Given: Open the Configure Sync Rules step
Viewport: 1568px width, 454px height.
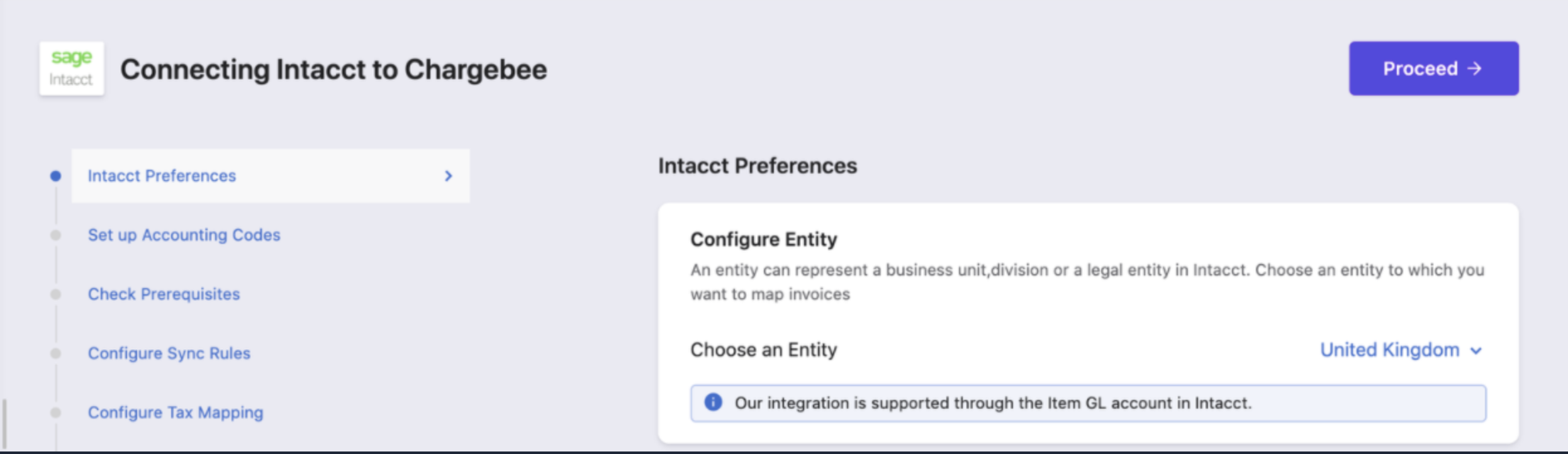Looking at the screenshot, I should 169,353.
